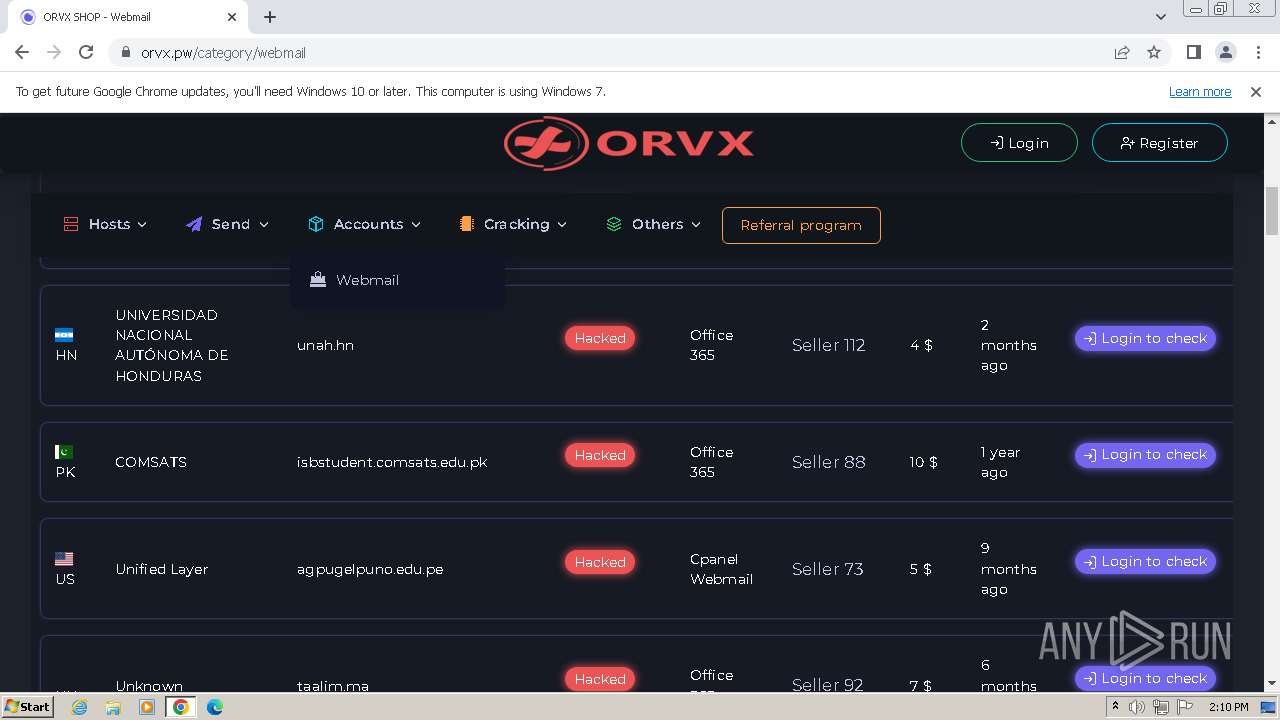Viewport: 1280px width, 720px height.
Task: Click the Cracking chip icon
Action: tap(466, 224)
